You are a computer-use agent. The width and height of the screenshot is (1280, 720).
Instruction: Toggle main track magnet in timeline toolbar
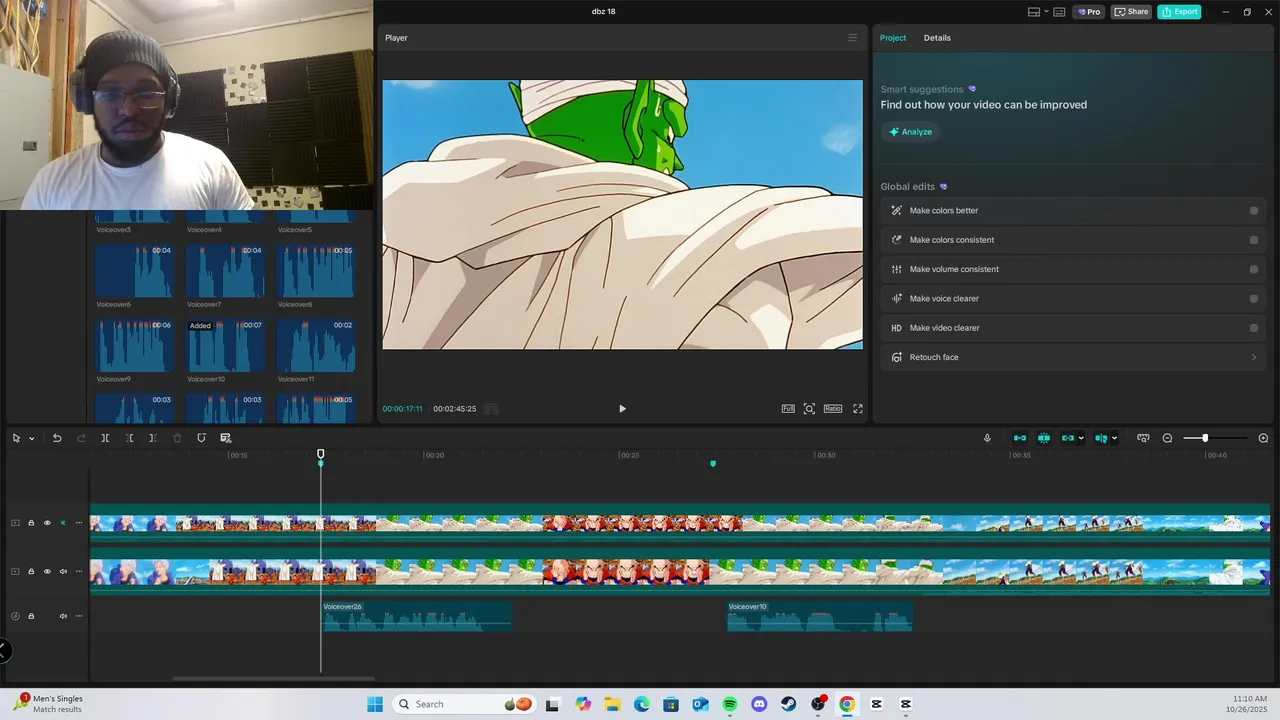1020,438
